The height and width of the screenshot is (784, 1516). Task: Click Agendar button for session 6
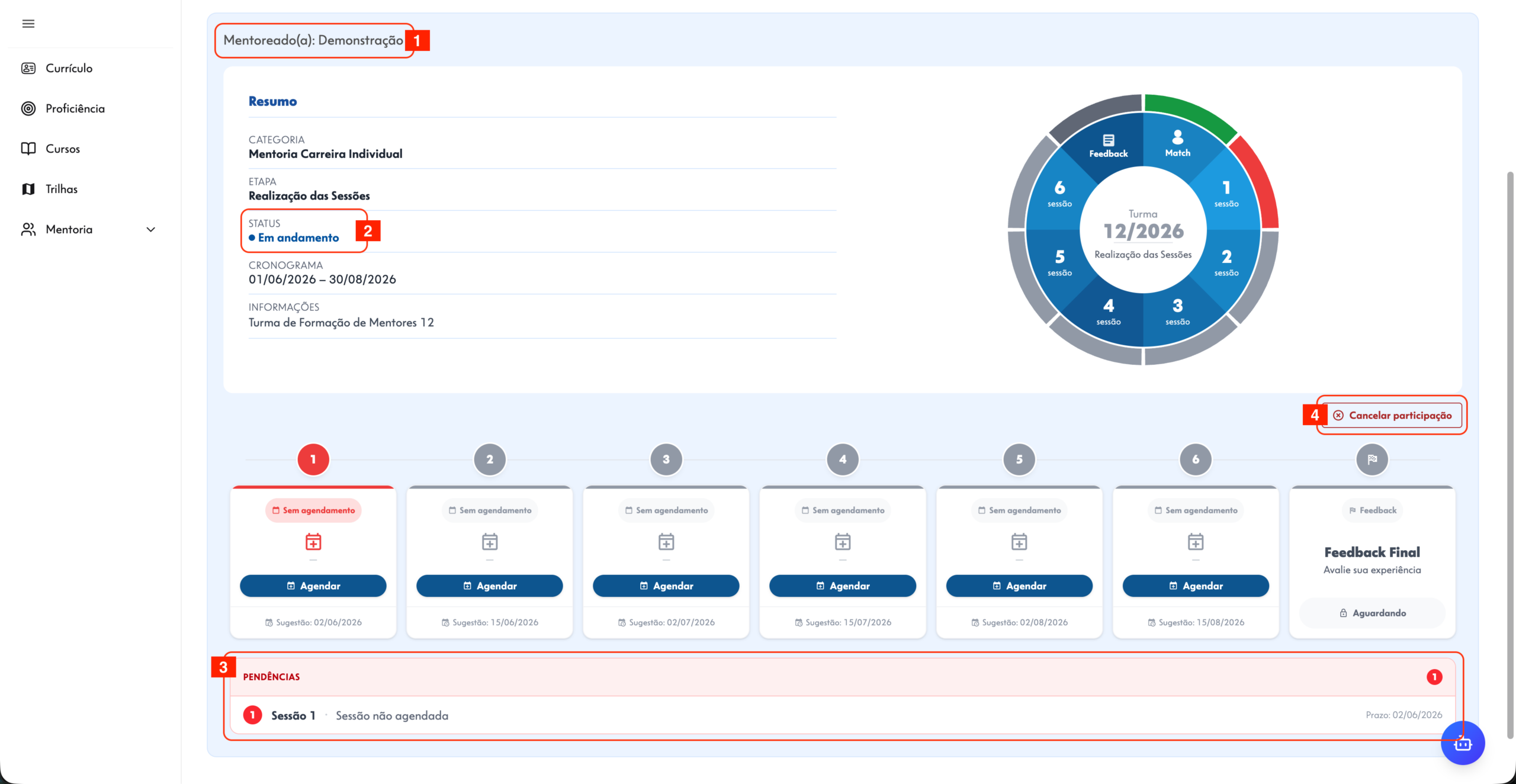coord(1196,586)
